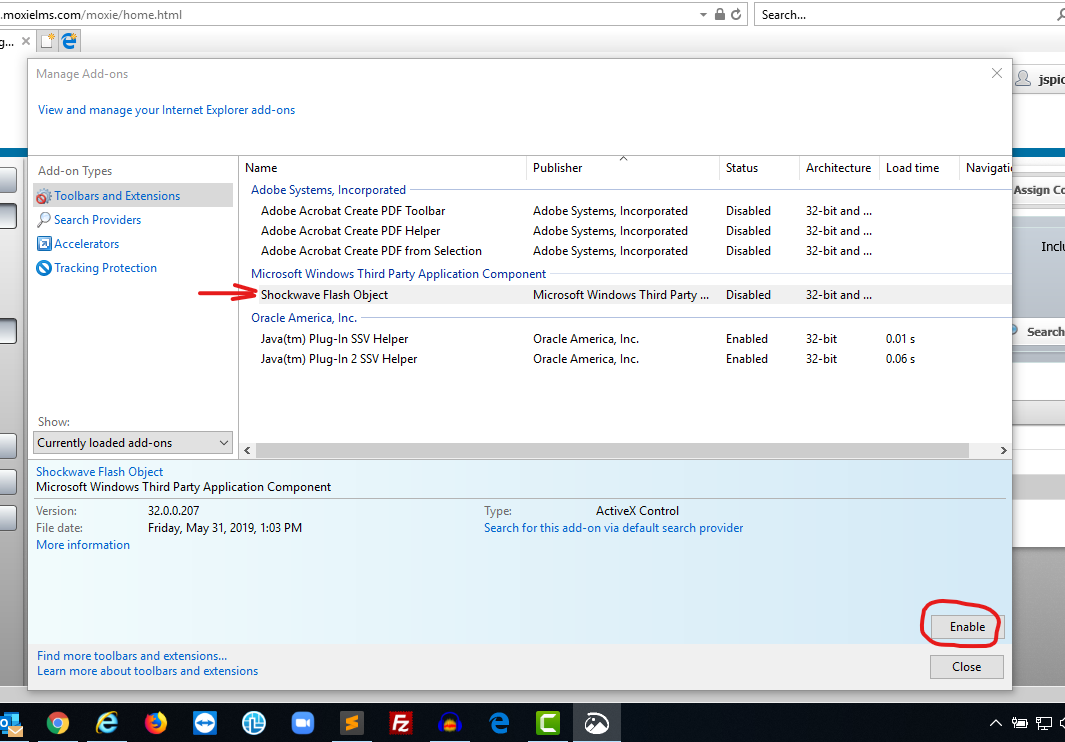This screenshot has height=742, width=1065.
Task: Open Internet Explorer from the taskbar
Action: point(107,724)
